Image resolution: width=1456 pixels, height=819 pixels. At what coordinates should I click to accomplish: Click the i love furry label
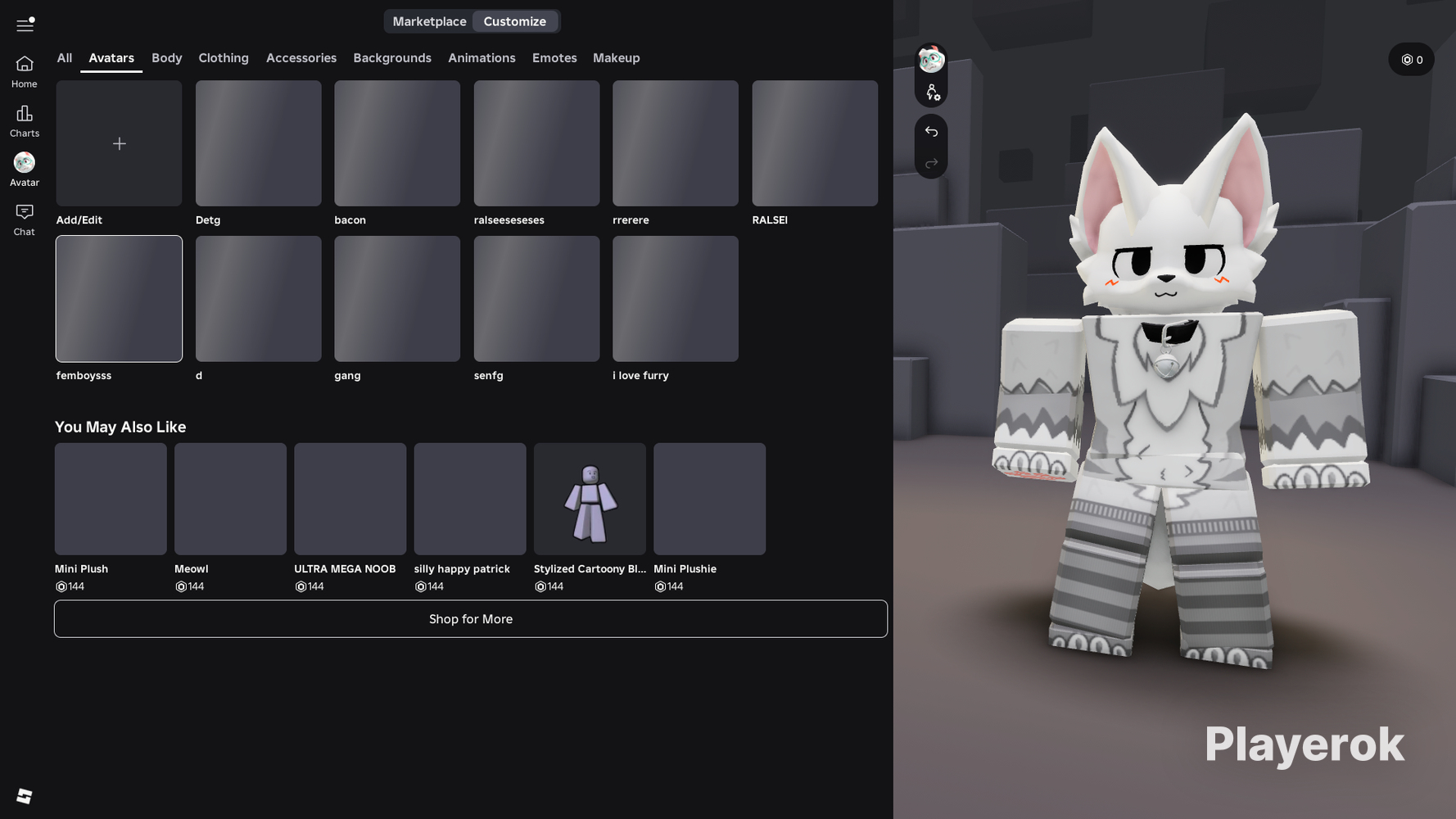[641, 376]
